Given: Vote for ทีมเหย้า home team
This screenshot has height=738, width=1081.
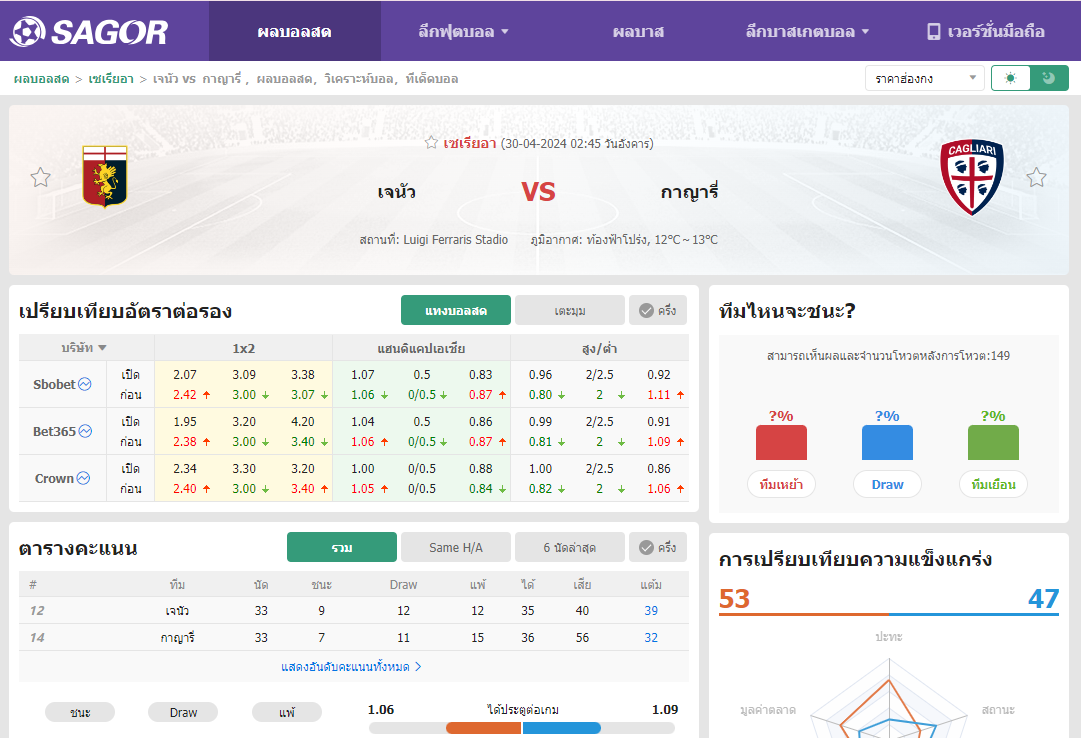Looking at the screenshot, I should tap(781, 484).
